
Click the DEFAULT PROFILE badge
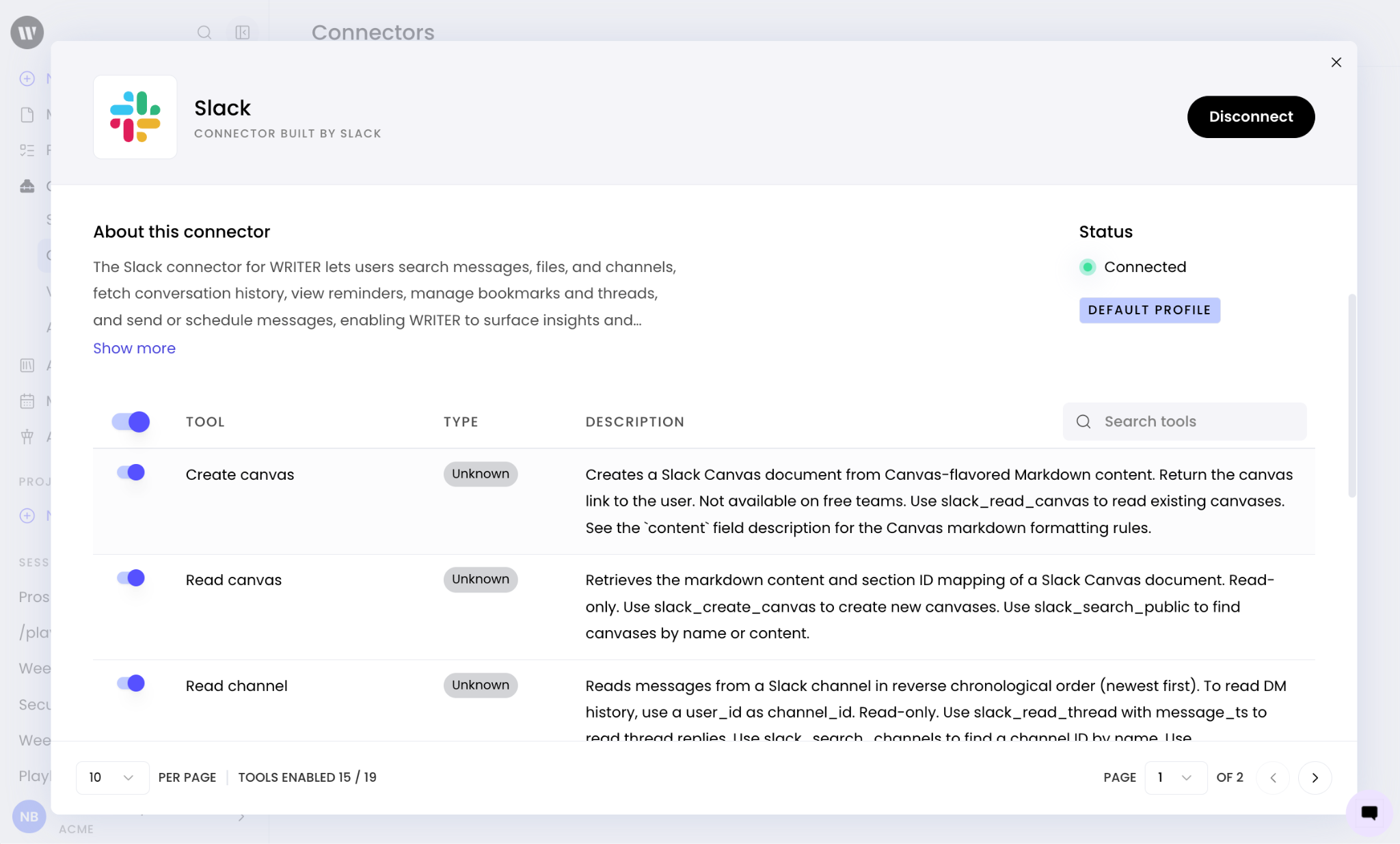1150,310
